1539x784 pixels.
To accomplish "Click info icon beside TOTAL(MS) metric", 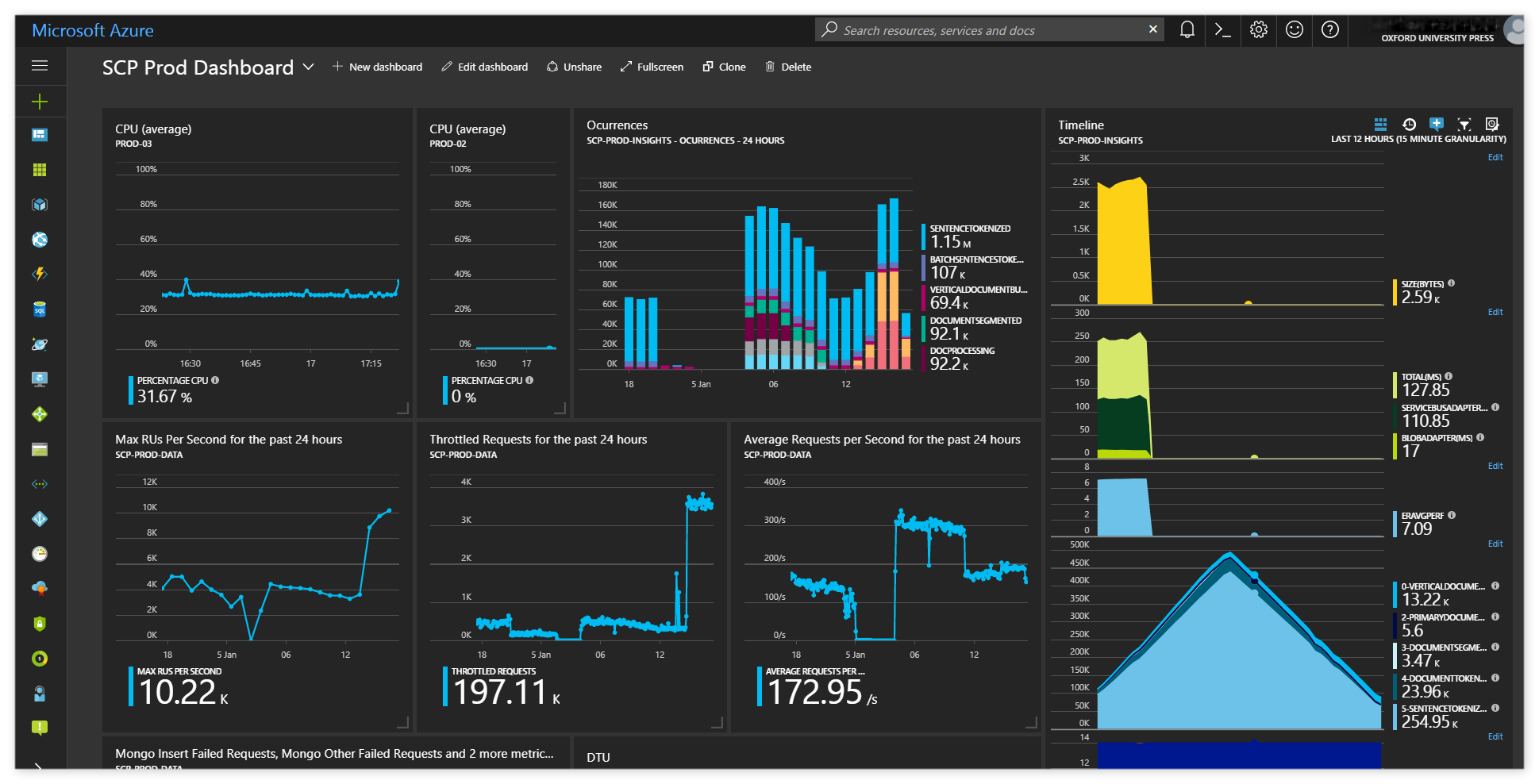I will point(1449,376).
